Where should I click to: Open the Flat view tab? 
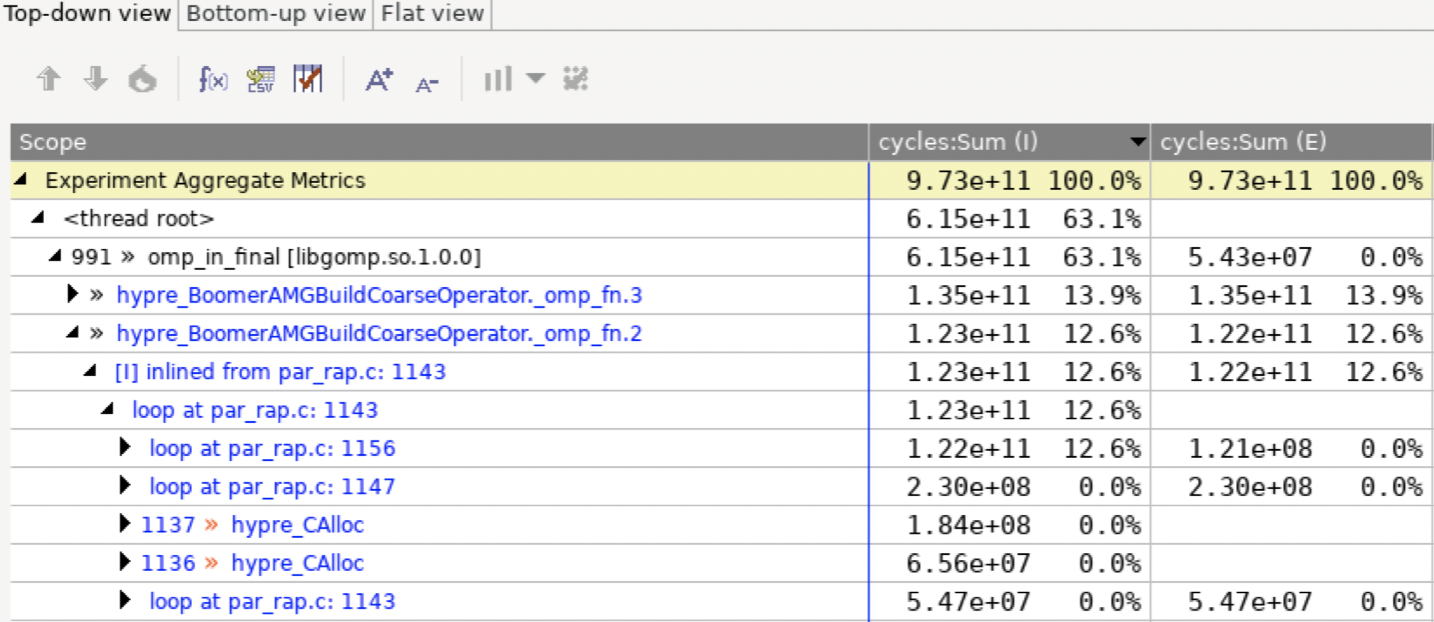point(430,14)
